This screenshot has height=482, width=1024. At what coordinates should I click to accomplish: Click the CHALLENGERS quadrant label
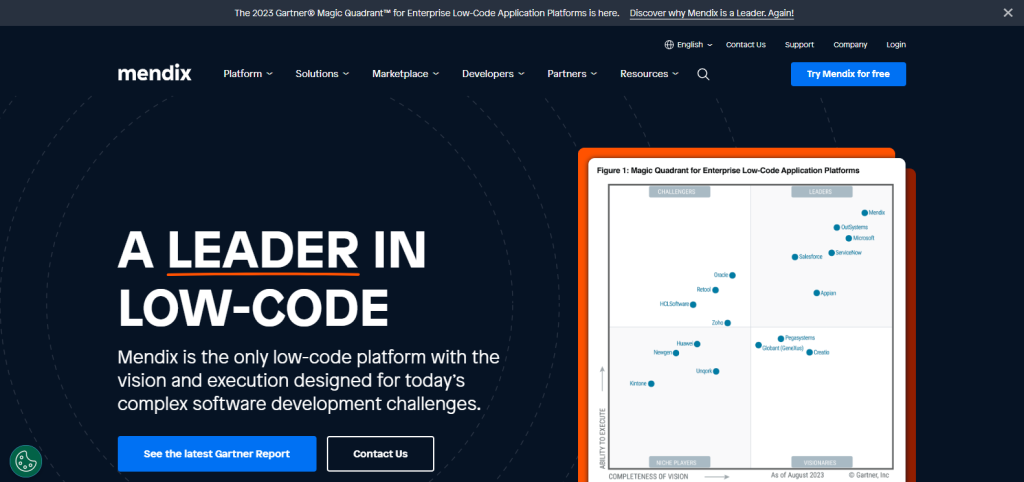coord(680,192)
